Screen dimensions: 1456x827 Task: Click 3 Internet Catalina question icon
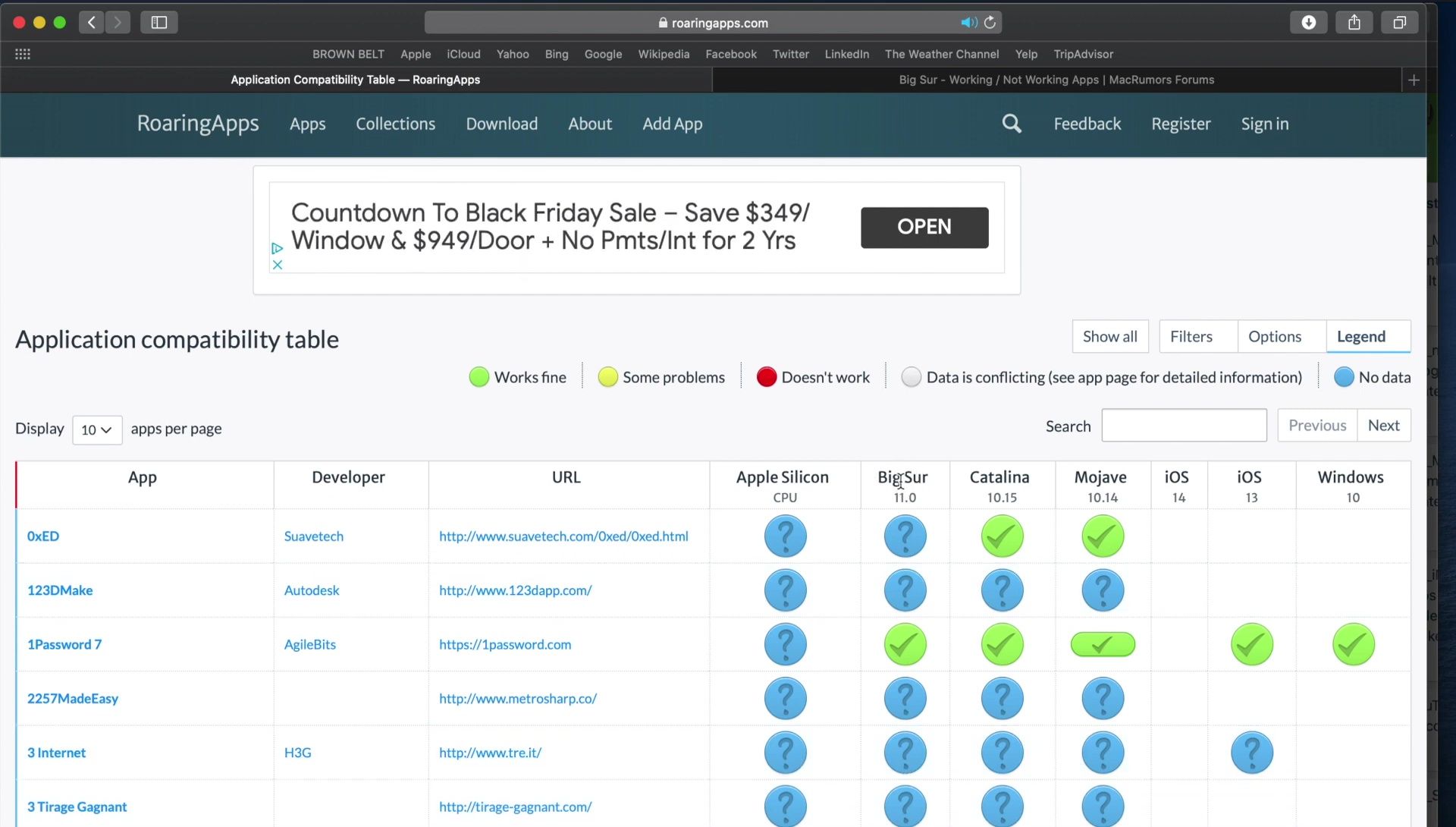[x=1002, y=753]
